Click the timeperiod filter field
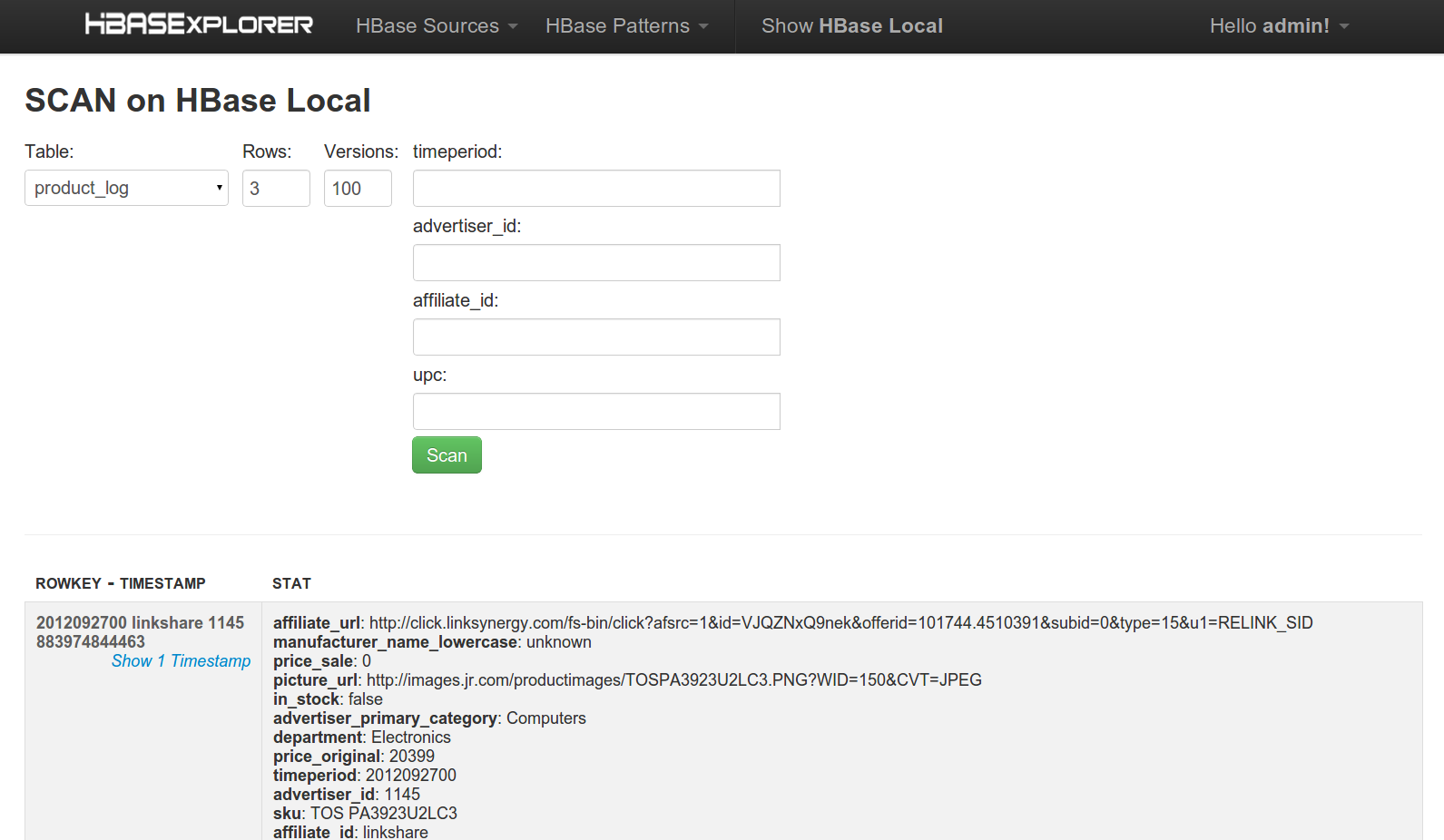 click(596, 188)
